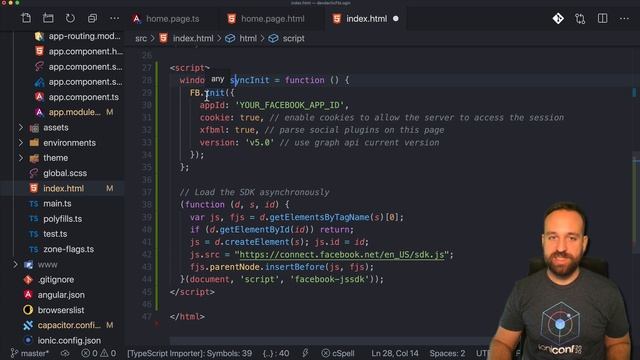Open .gitignore file
640x360 pixels.
click(56, 280)
